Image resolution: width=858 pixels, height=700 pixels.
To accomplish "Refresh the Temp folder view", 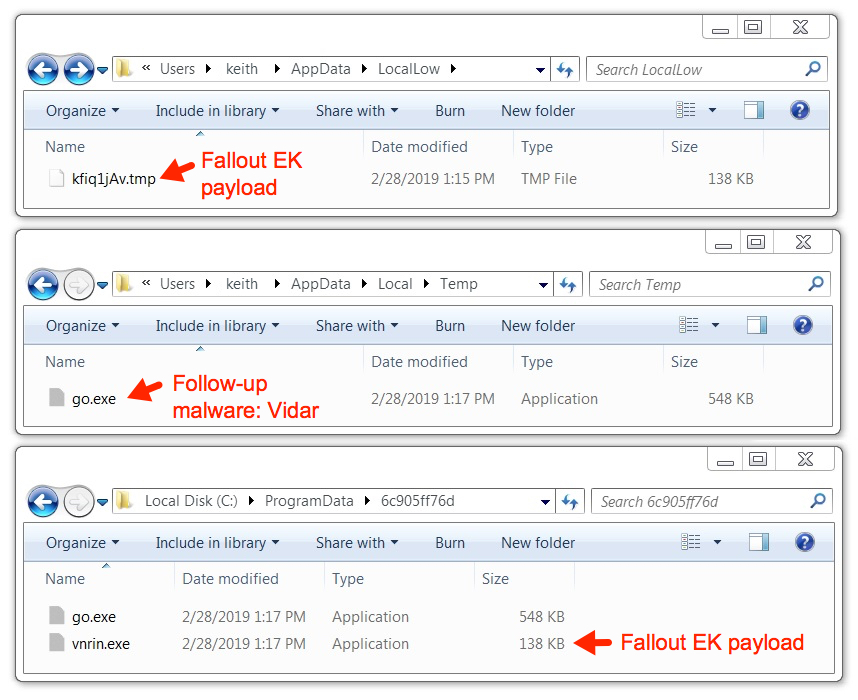I will tap(568, 285).
